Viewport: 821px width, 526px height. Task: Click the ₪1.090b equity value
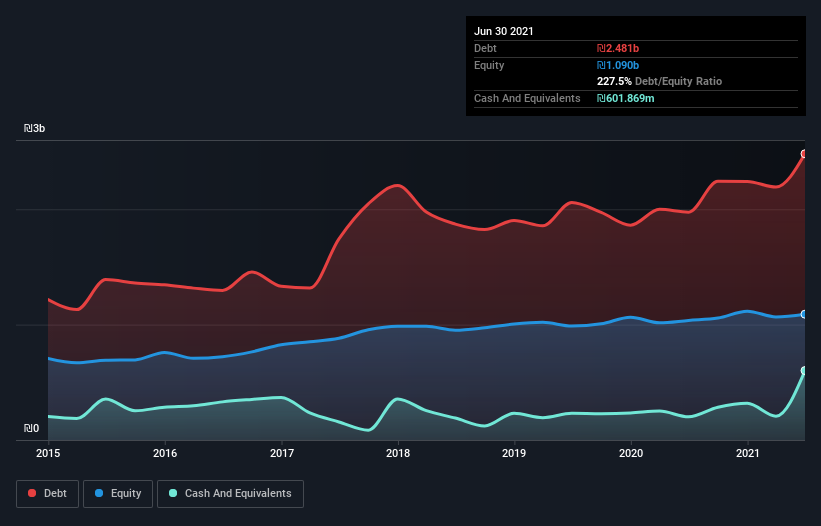(618, 65)
